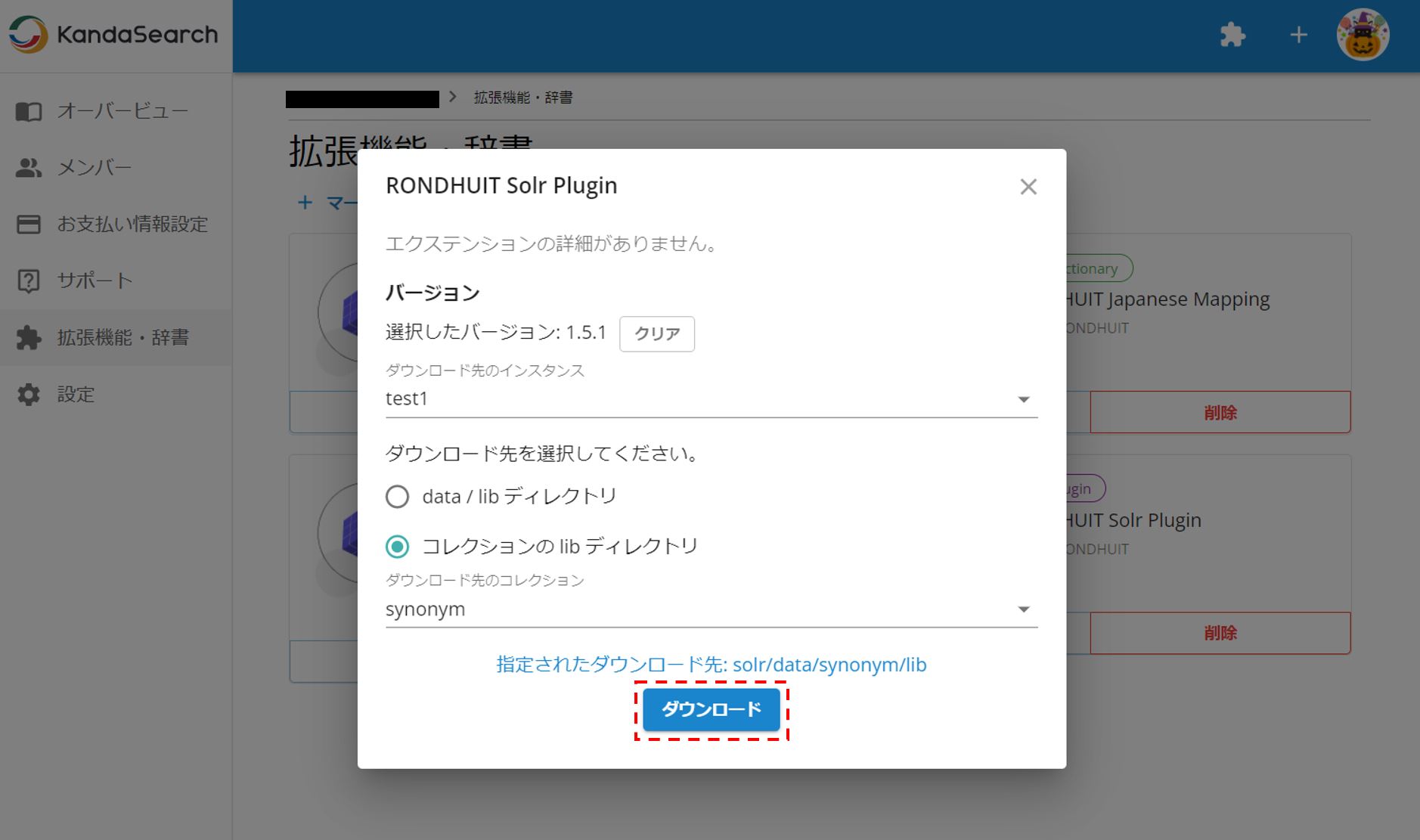Close the RONDHUIT Solr Plugin dialog

pos(1028,186)
